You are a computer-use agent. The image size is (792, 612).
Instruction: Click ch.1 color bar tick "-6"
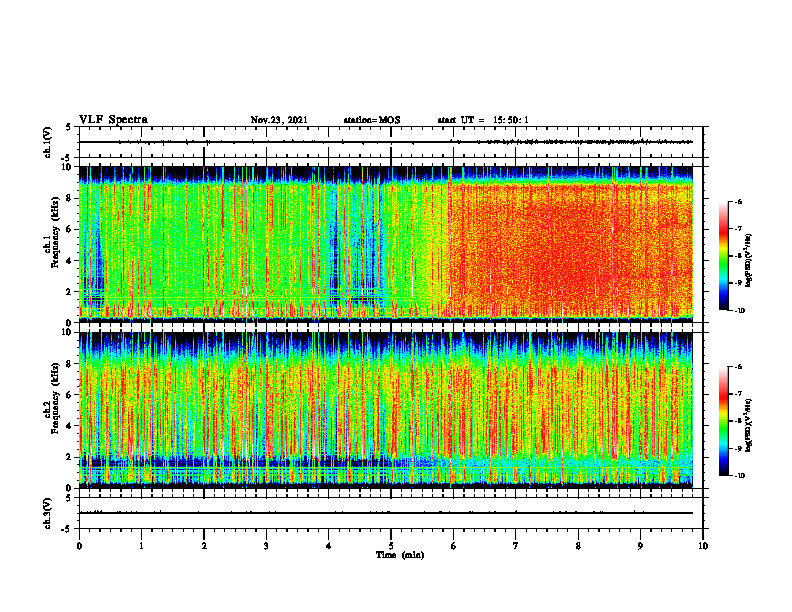739,202
